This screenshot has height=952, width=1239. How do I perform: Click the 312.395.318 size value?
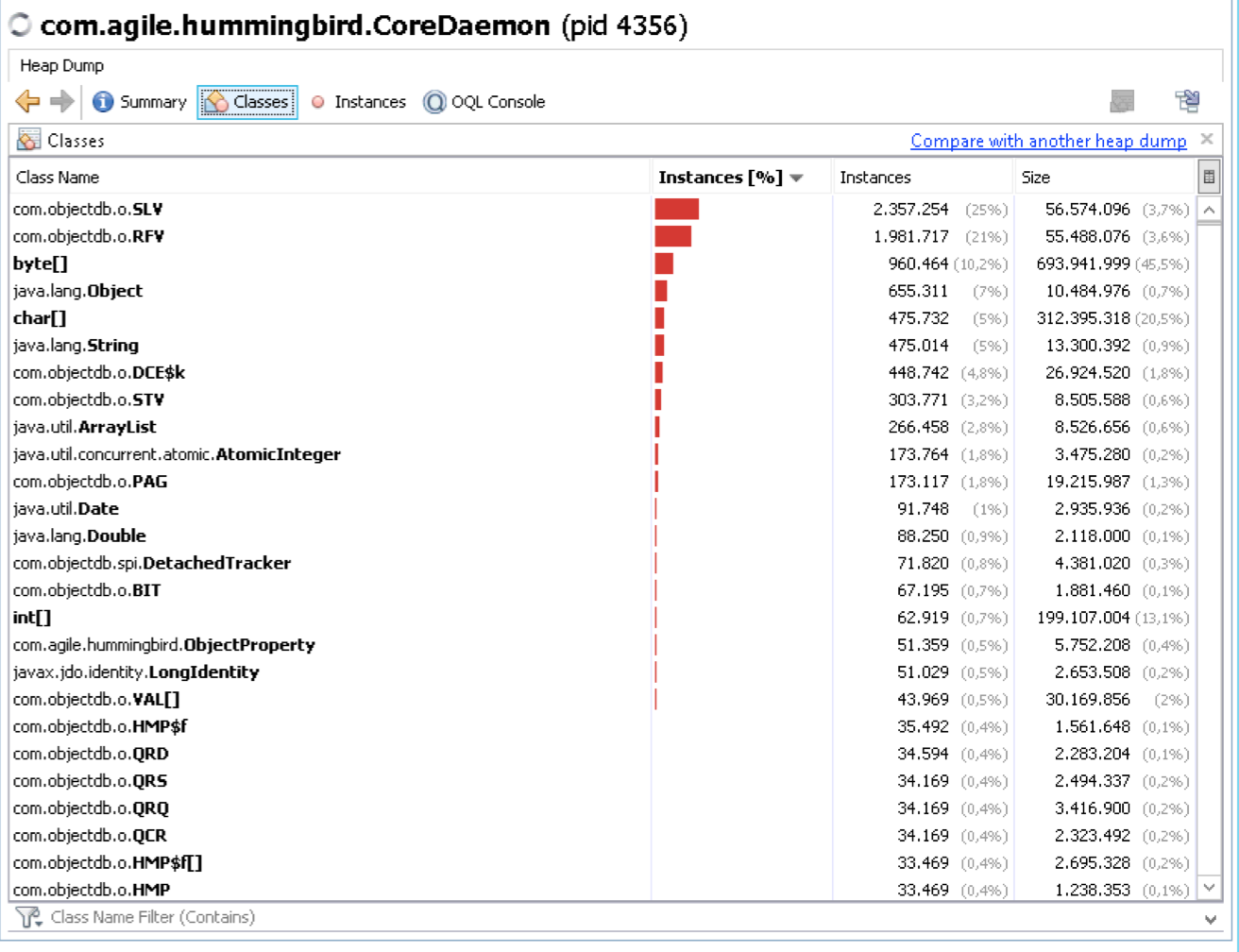1084,318
